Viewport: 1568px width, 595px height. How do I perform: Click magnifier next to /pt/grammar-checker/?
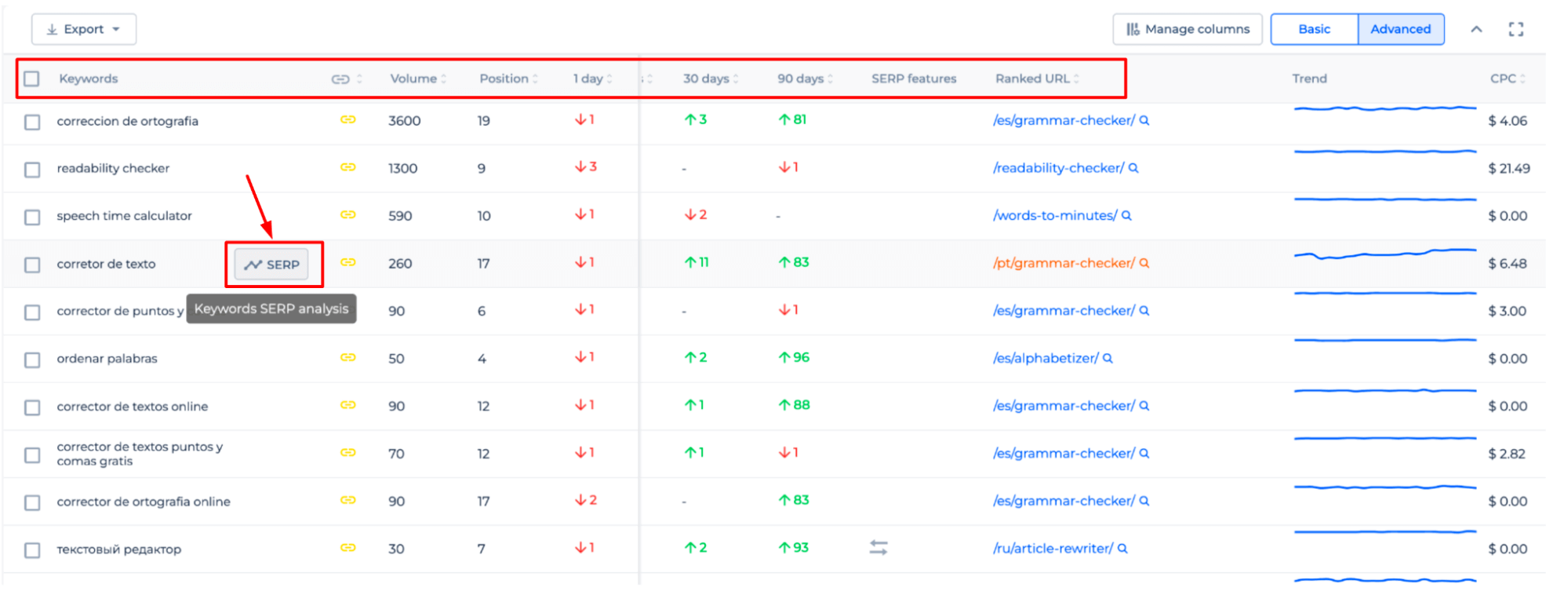(1144, 263)
